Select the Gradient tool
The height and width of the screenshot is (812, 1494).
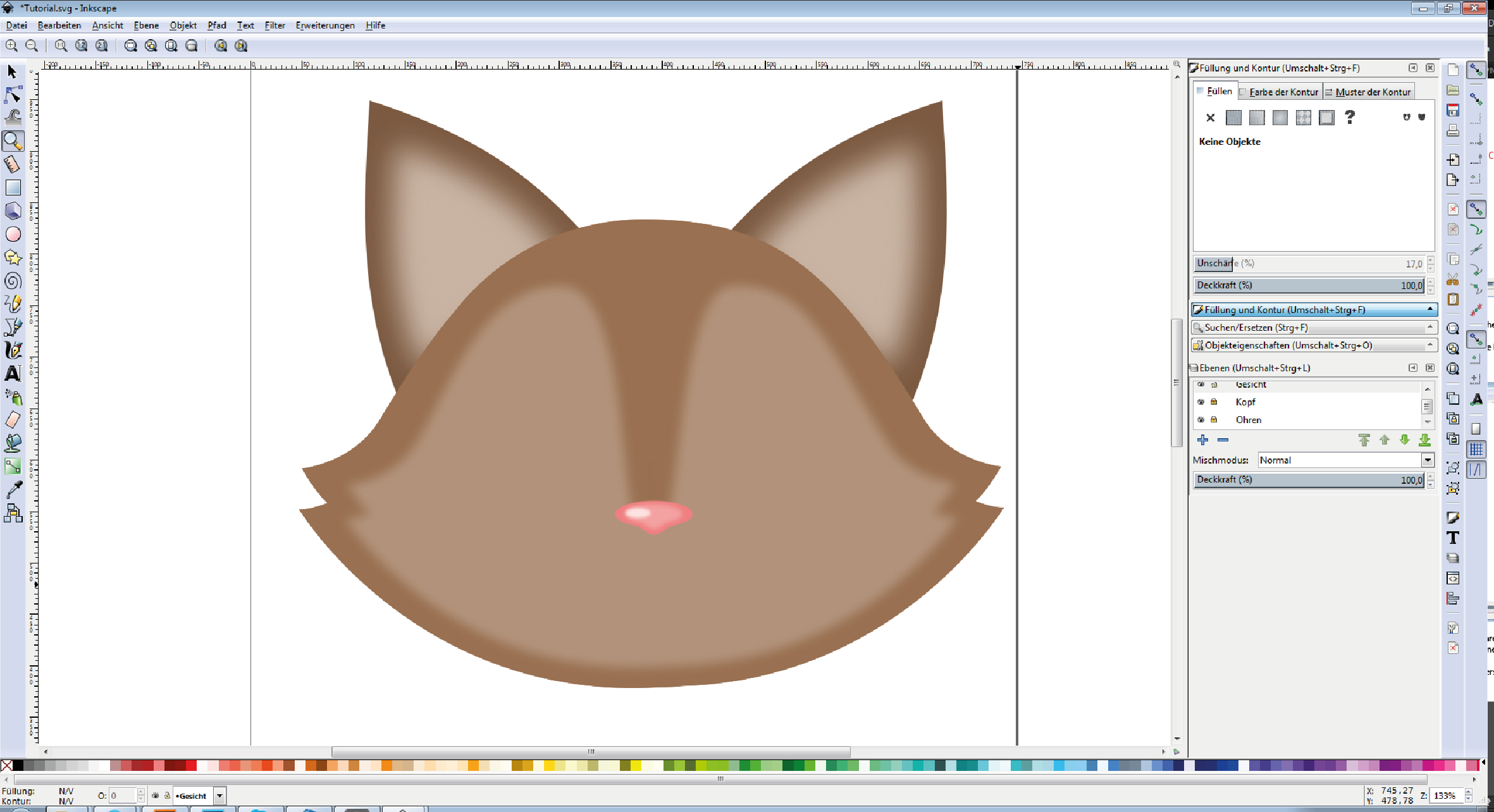coord(13,467)
